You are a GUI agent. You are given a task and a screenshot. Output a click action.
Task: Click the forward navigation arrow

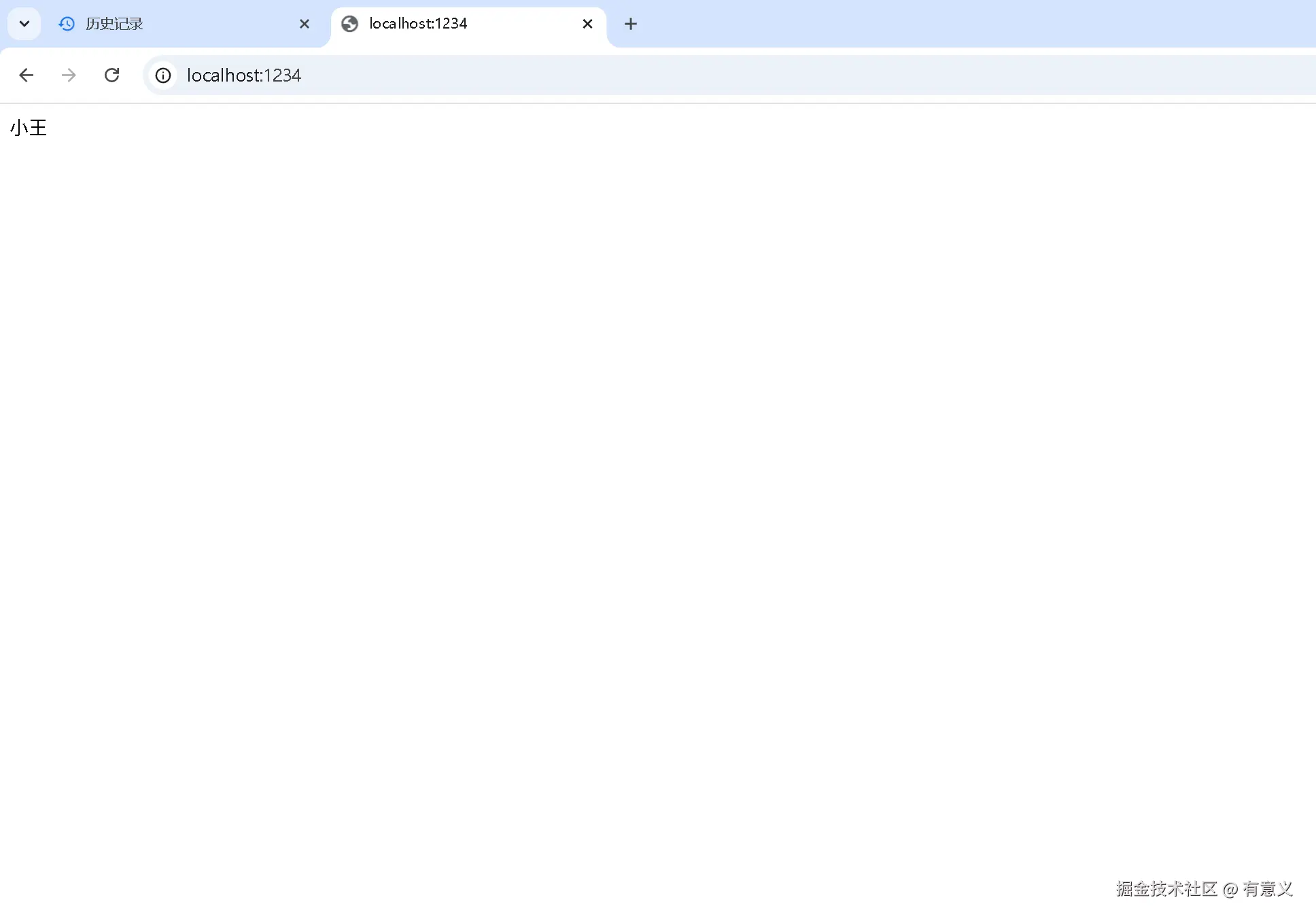69,75
